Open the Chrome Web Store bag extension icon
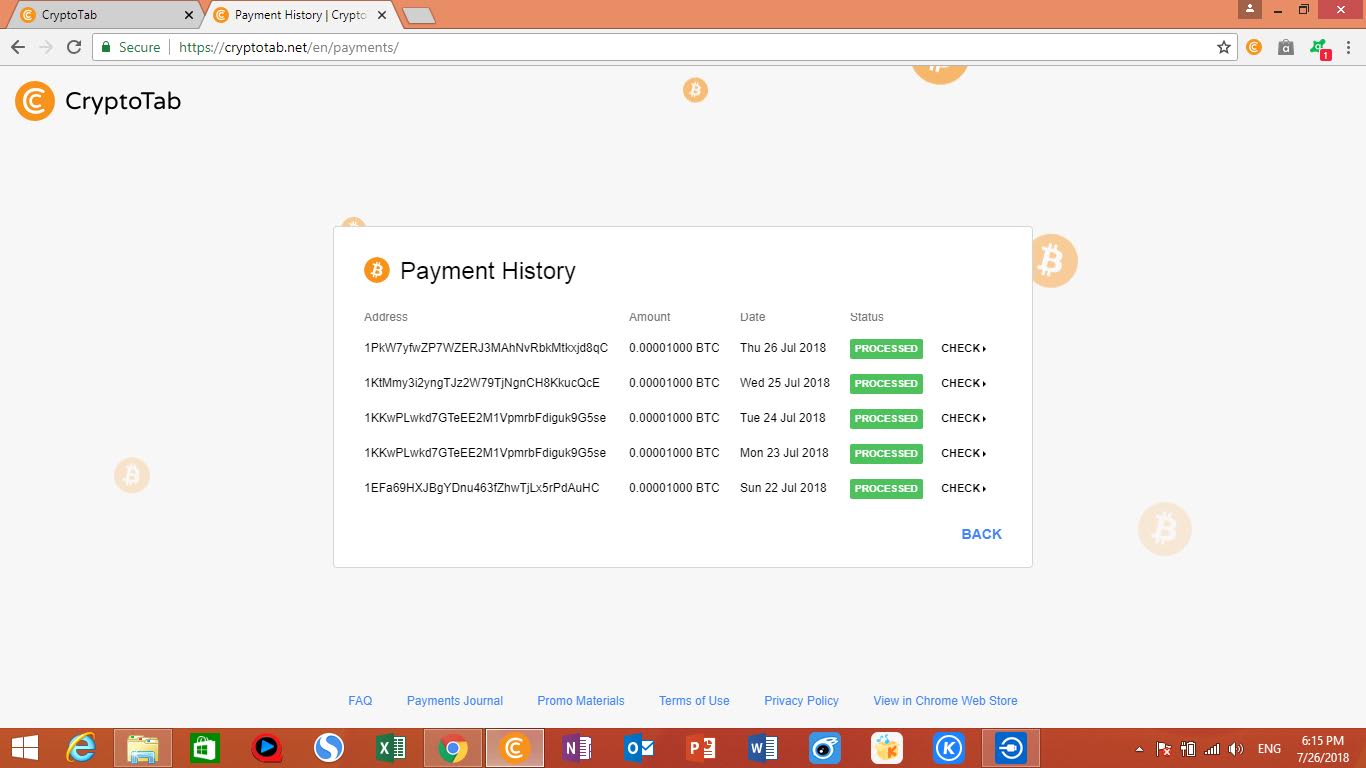This screenshot has height=768, width=1366. coord(1285,47)
